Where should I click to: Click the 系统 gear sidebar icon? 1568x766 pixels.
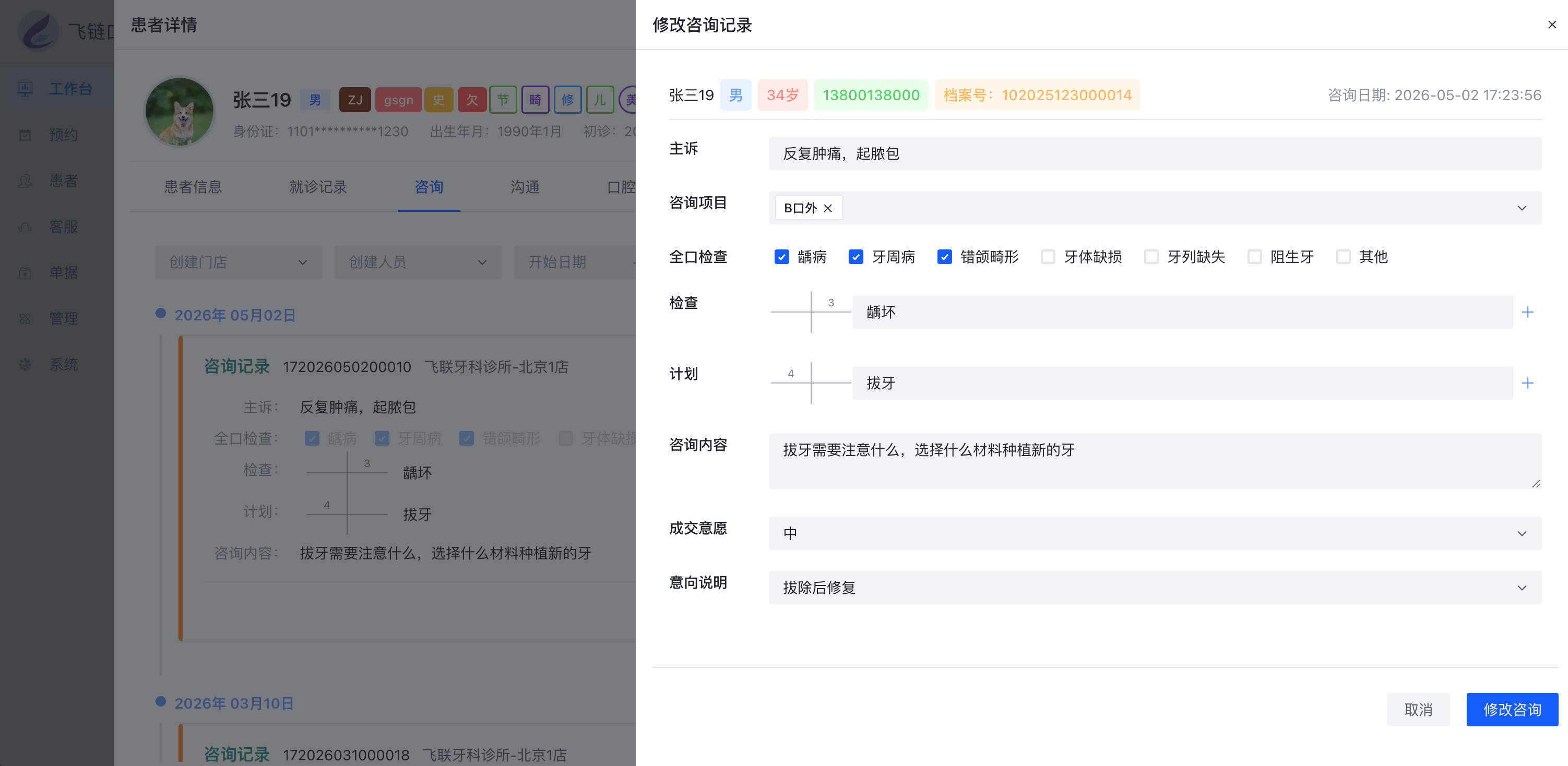click(x=25, y=364)
